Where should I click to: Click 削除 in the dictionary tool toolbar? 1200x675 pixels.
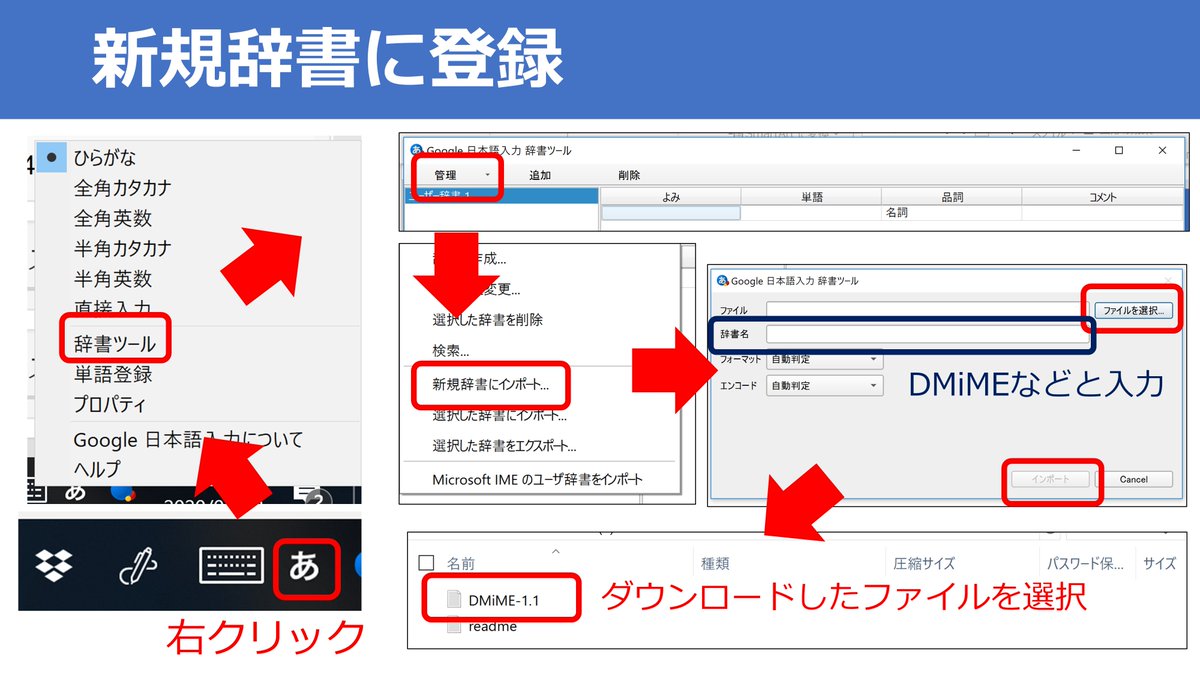[629, 175]
